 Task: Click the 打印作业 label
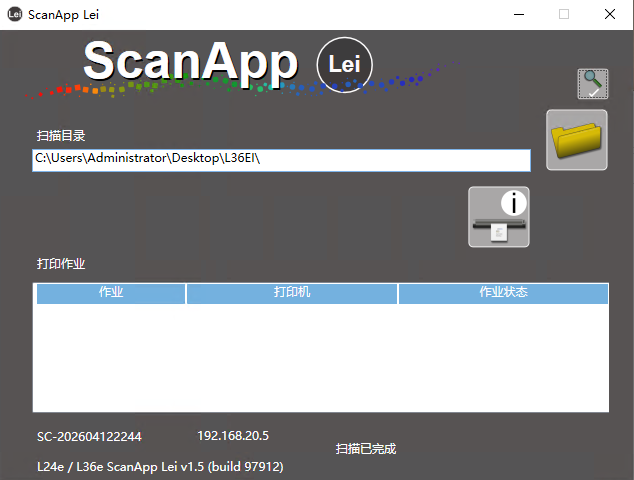[x=61, y=264]
